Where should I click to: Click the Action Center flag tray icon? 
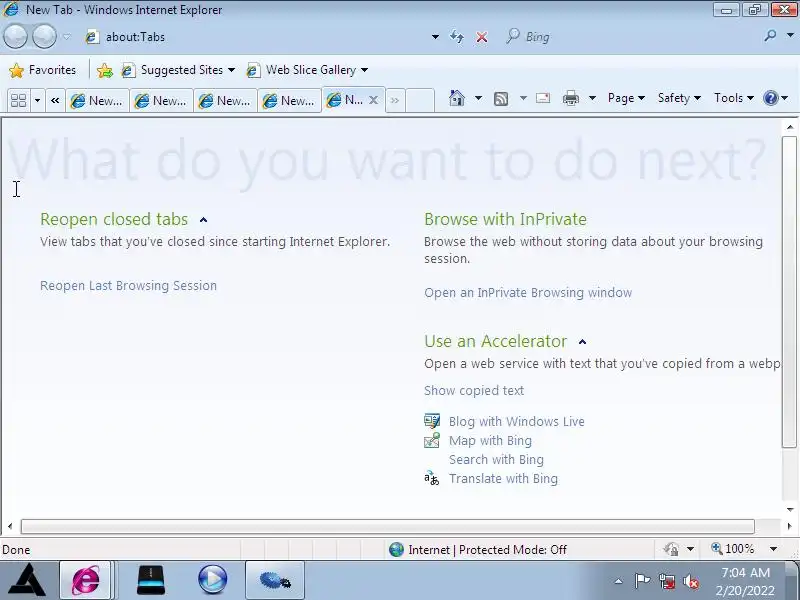(x=642, y=581)
